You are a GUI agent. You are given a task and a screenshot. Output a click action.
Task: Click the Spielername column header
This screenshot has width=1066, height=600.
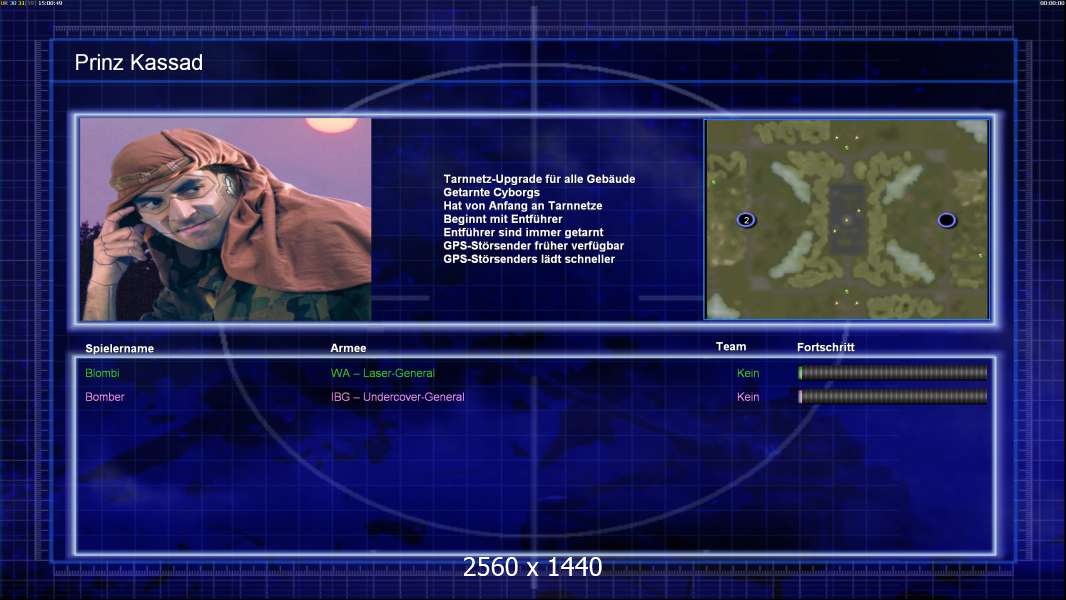pos(120,349)
